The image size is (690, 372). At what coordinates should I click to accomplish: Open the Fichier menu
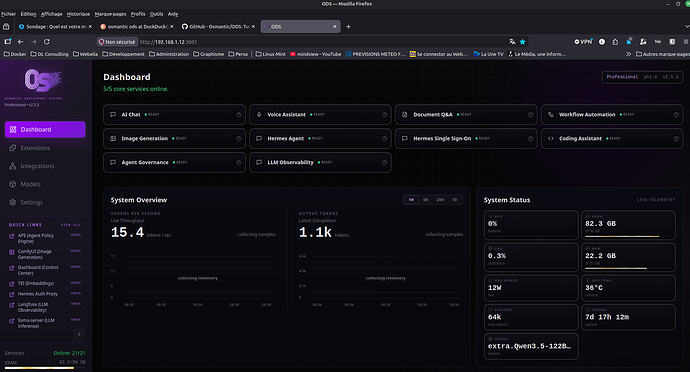(8, 14)
